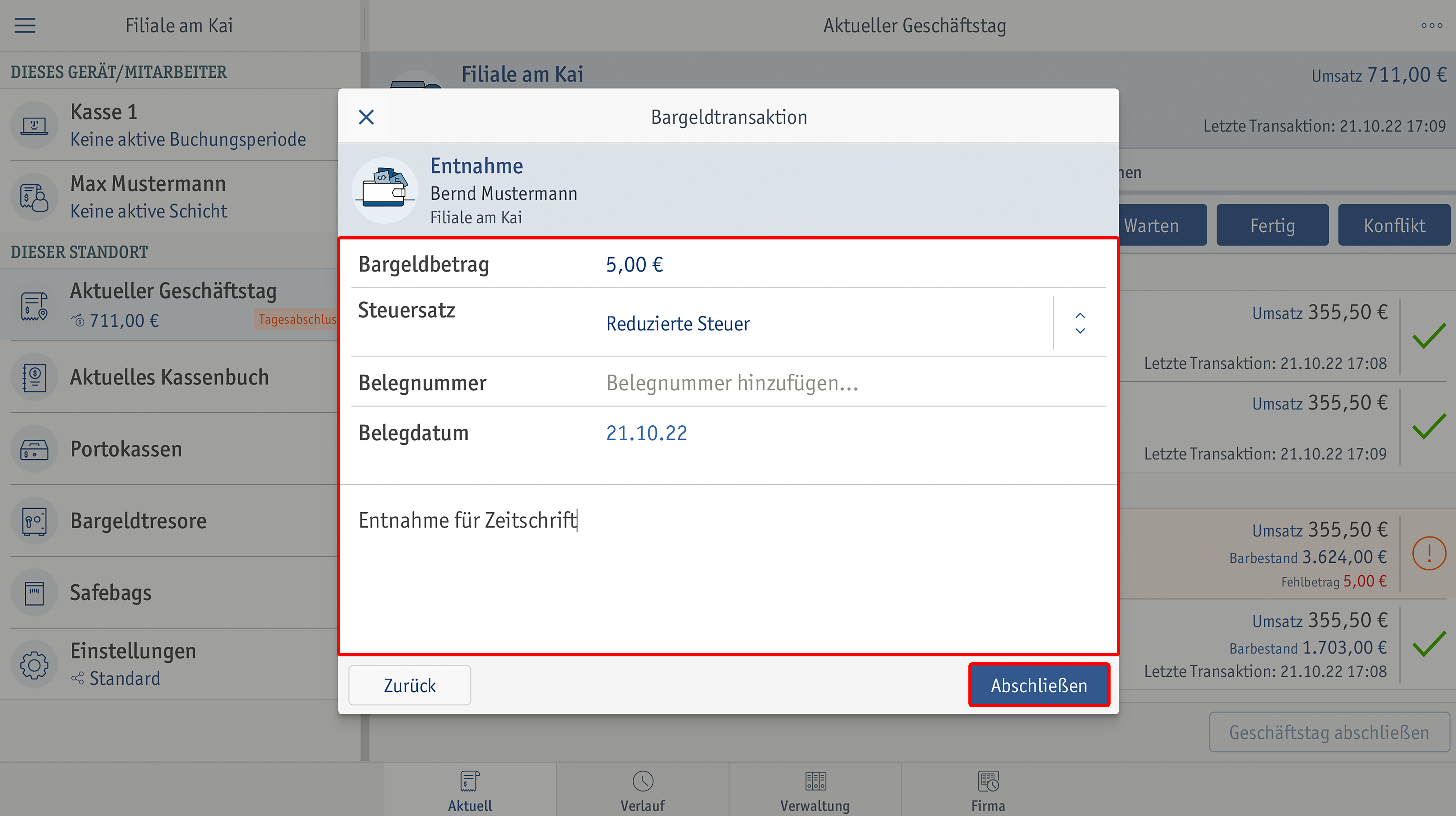Switch to the Aktuell tab
The height and width of the screenshot is (816, 1456).
tap(470, 790)
